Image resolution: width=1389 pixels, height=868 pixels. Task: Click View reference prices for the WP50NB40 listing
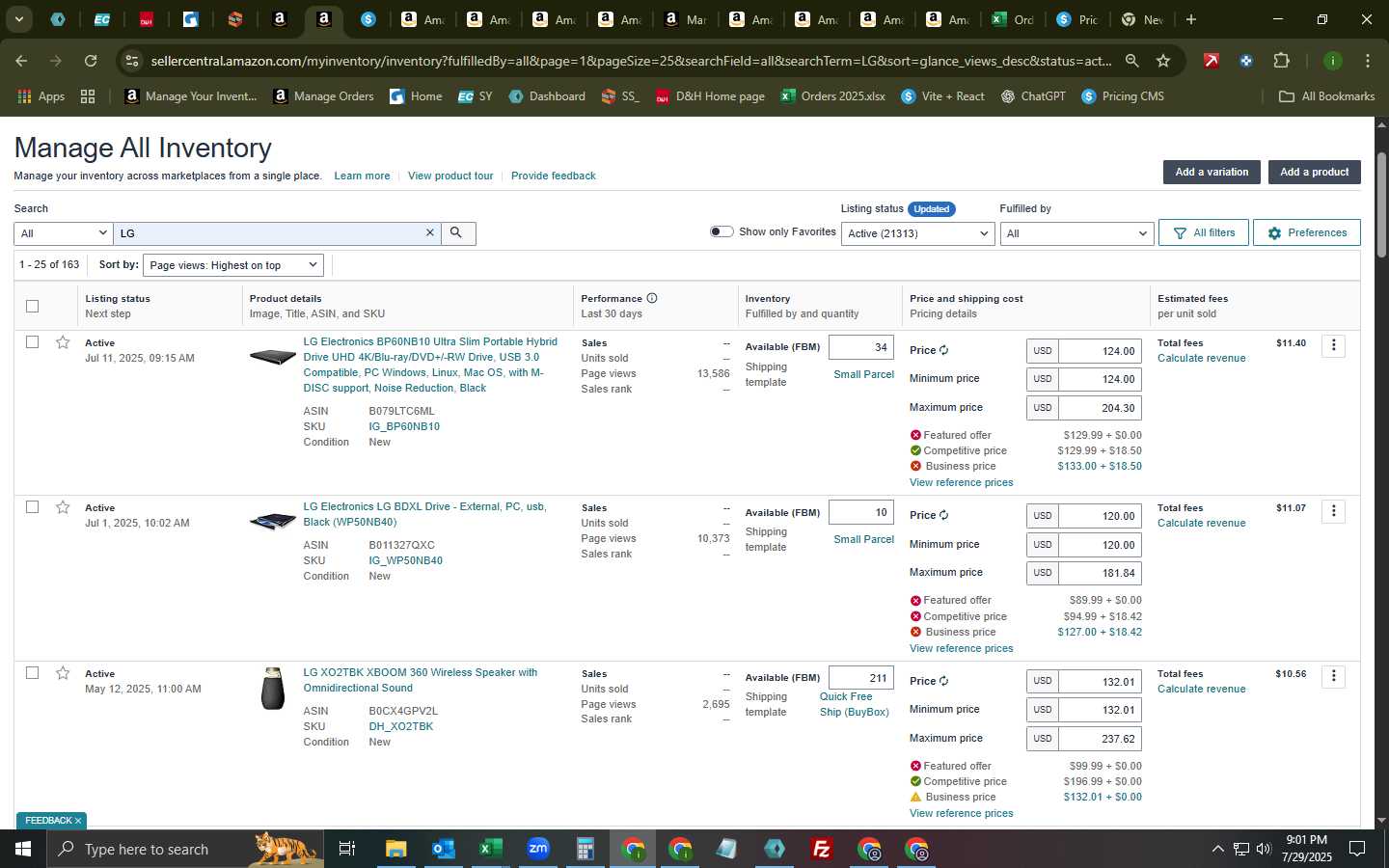click(961, 648)
